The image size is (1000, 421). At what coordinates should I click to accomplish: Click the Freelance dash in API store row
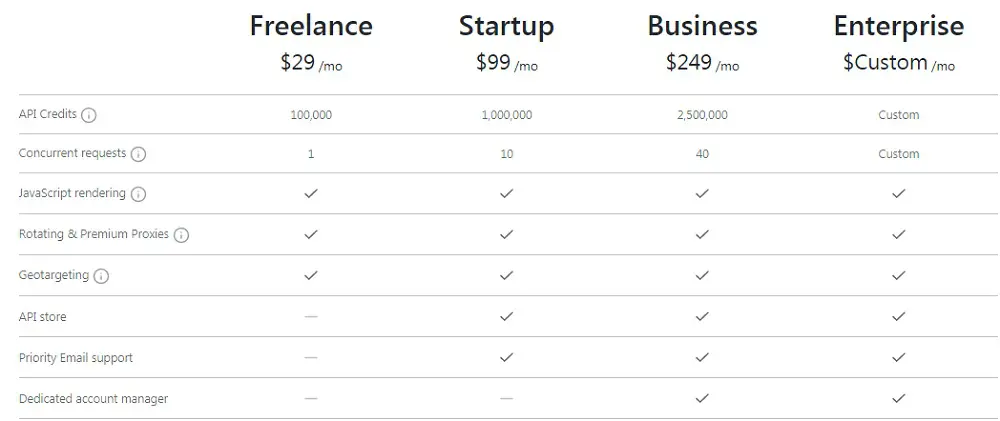(311, 316)
